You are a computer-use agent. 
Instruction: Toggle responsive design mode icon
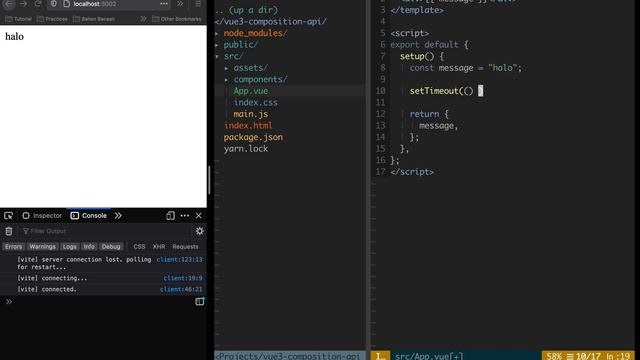[x=170, y=216]
